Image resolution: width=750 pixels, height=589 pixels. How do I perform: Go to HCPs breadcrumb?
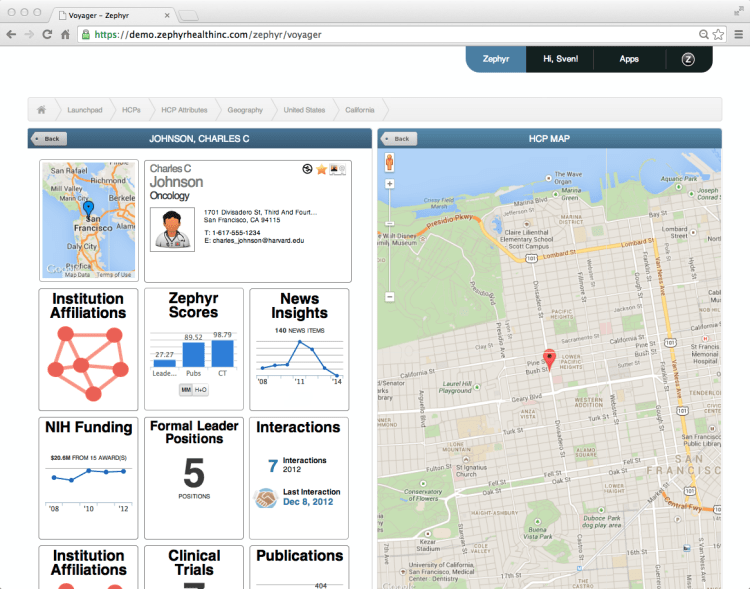[131, 110]
